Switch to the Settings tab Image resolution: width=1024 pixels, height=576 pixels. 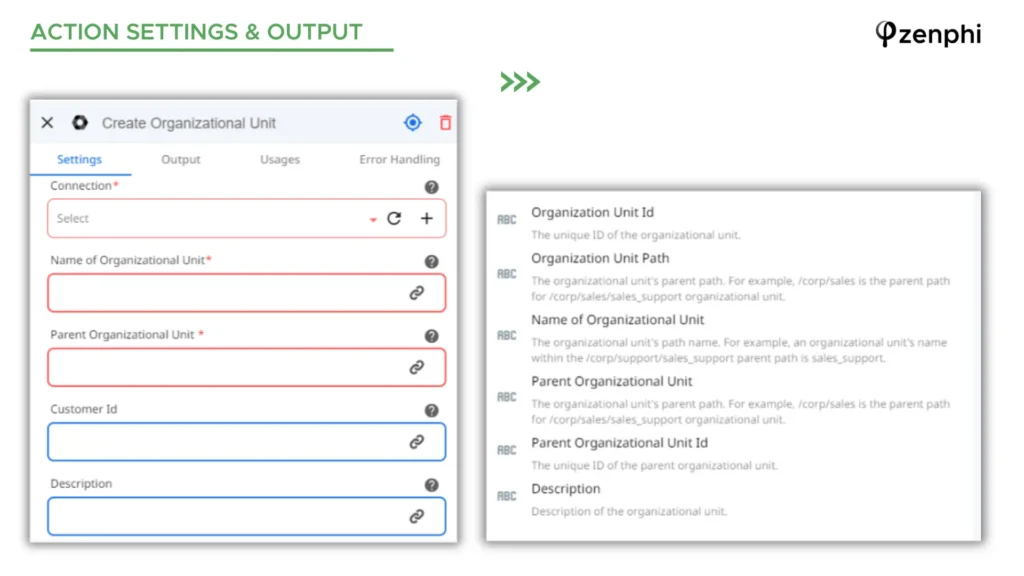80,159
